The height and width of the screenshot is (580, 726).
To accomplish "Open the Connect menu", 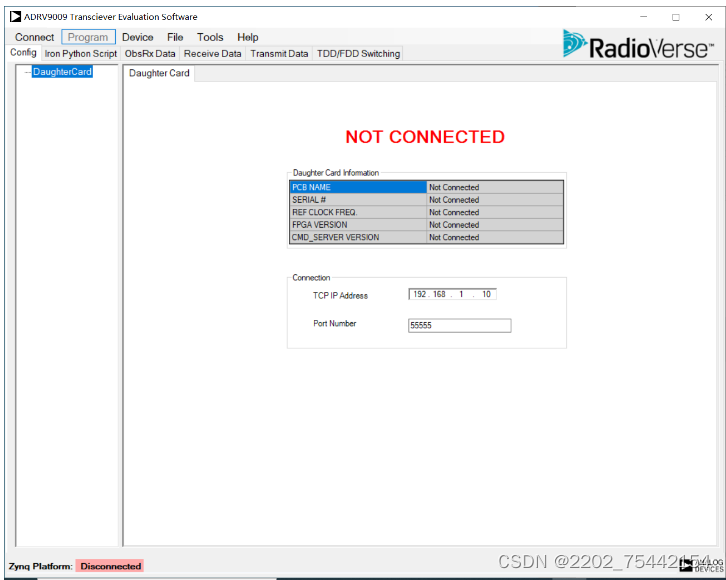I will click(x=34, y=37).
